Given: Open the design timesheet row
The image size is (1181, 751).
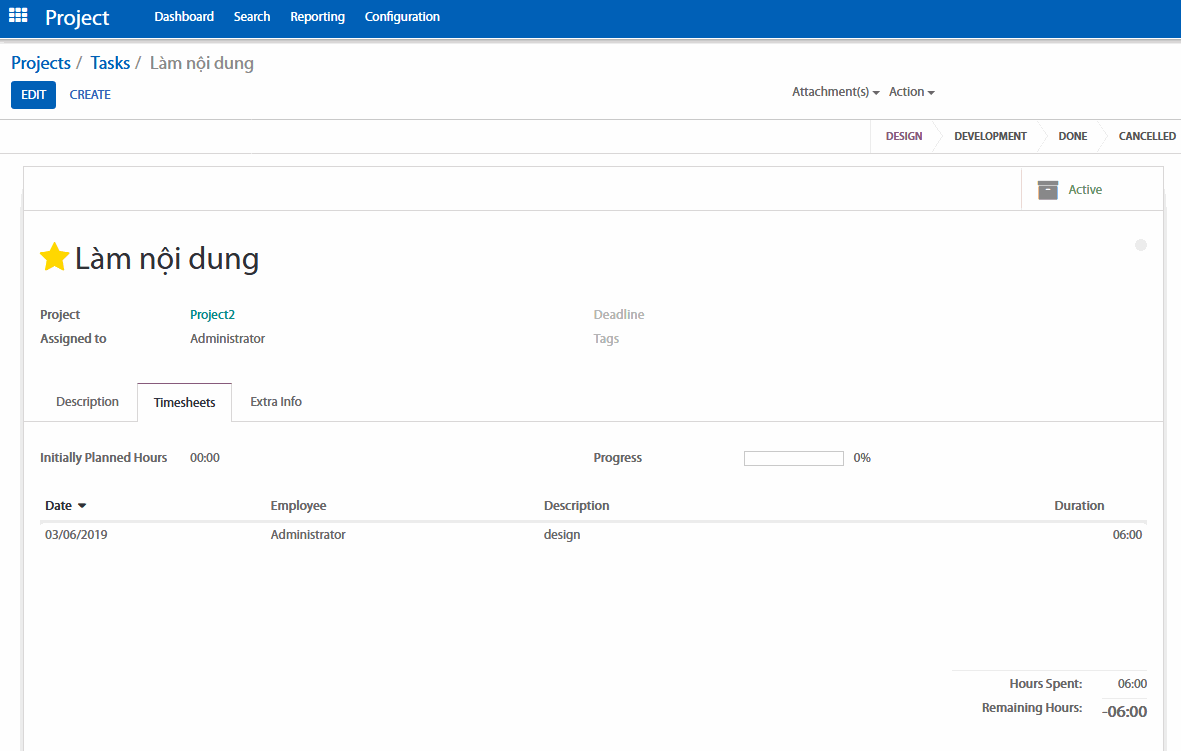Looking at the screenshot, I should pos(561,535).
